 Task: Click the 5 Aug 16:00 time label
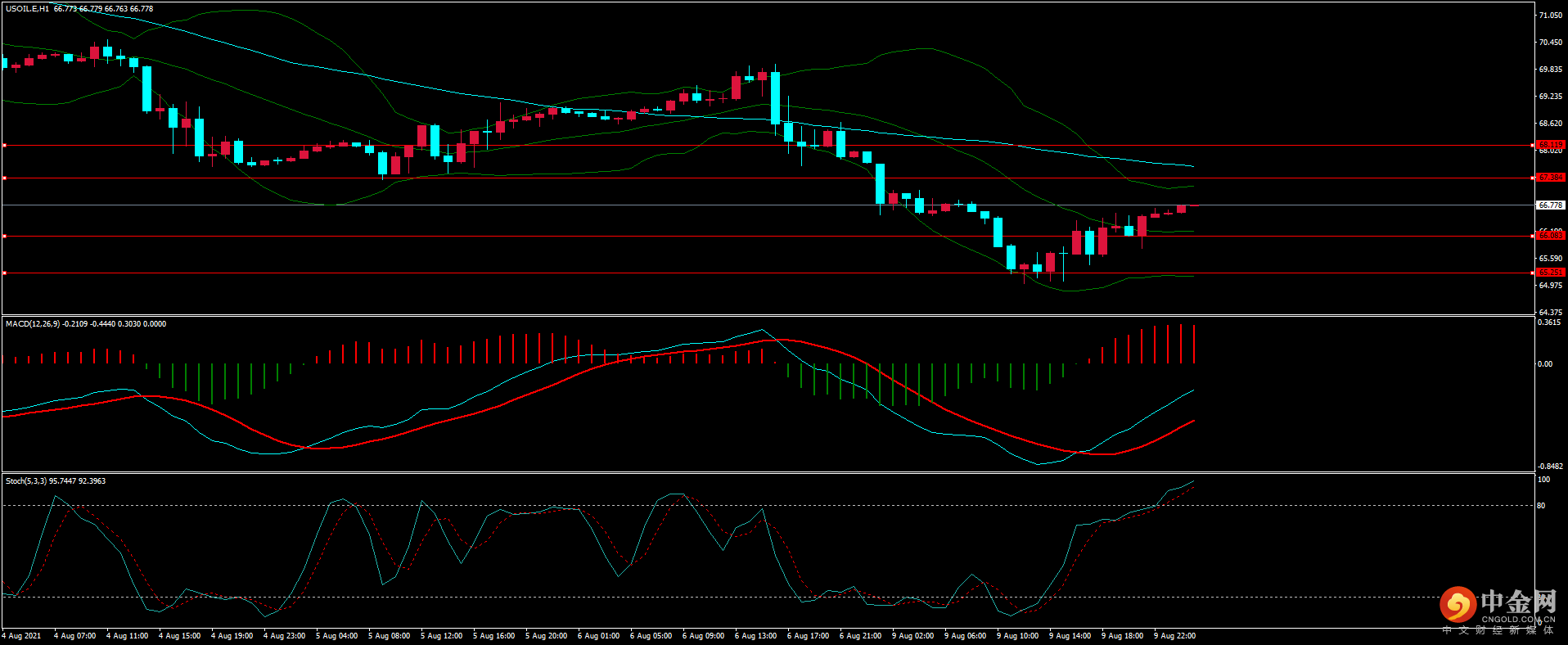pyautogui.click(x=493, y=636)
